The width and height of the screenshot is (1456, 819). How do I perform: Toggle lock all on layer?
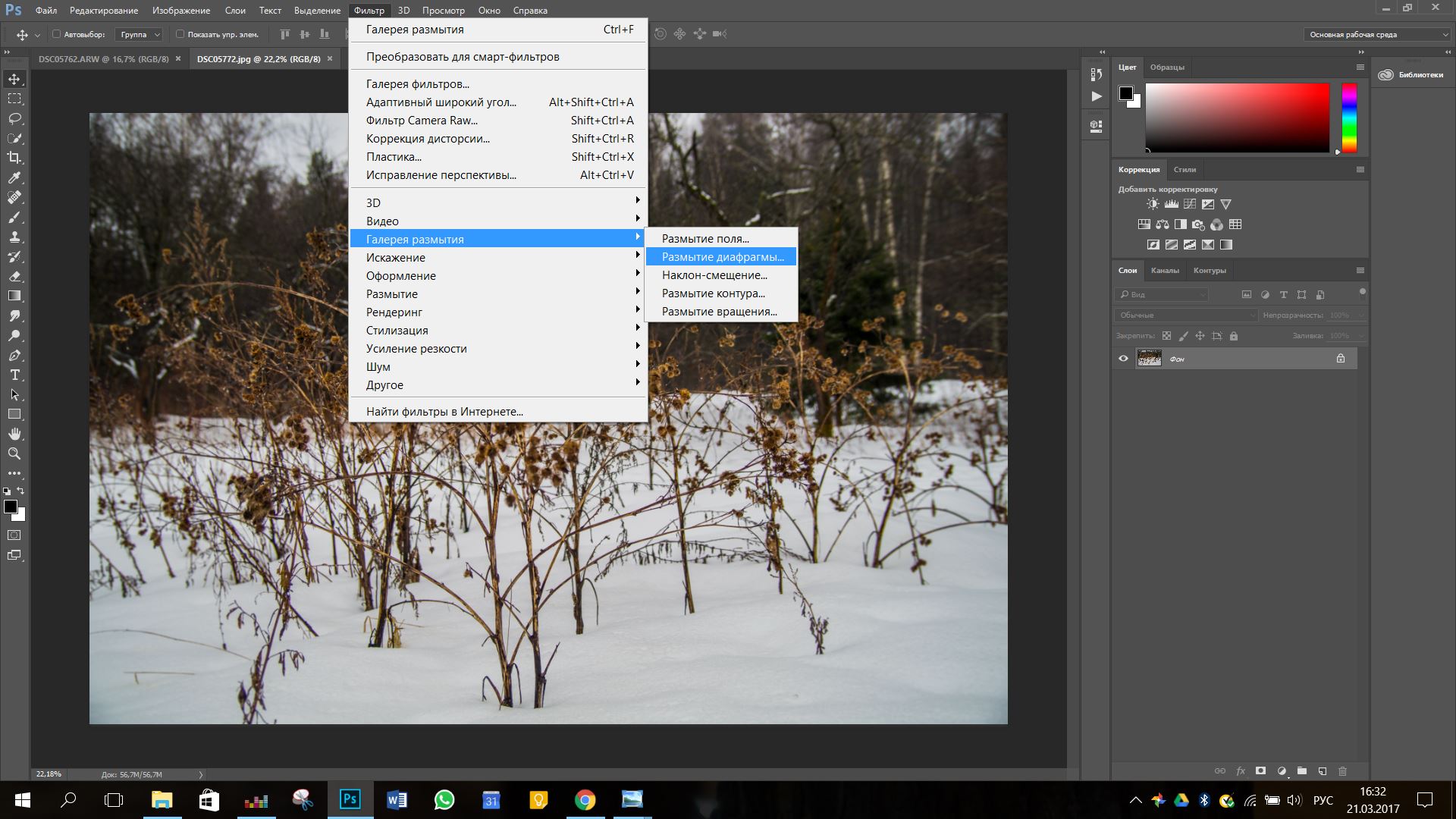click(x=1234, y=336)
